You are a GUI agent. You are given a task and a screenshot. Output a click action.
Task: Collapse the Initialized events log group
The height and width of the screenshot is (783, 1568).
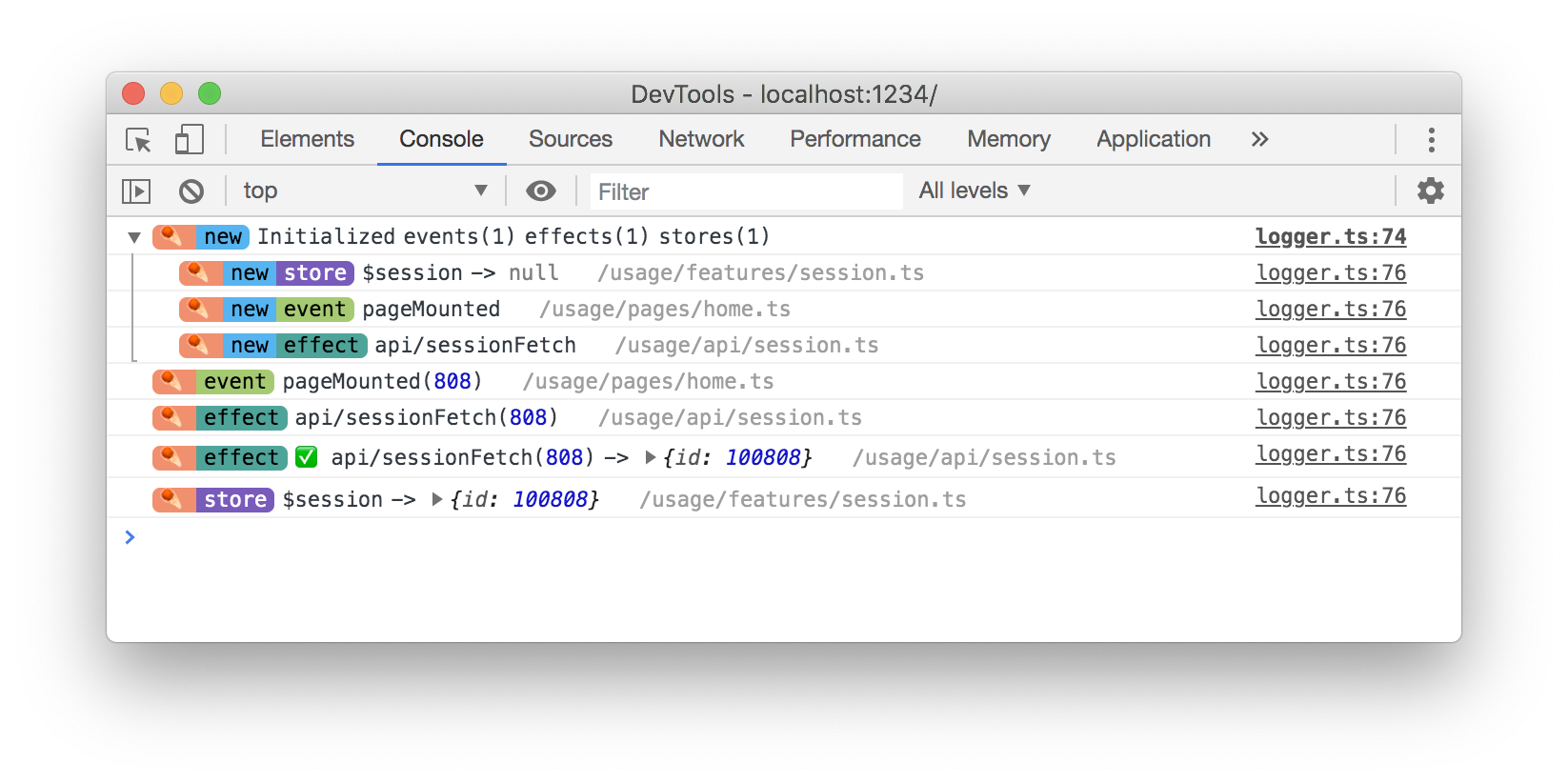[134, 237]
